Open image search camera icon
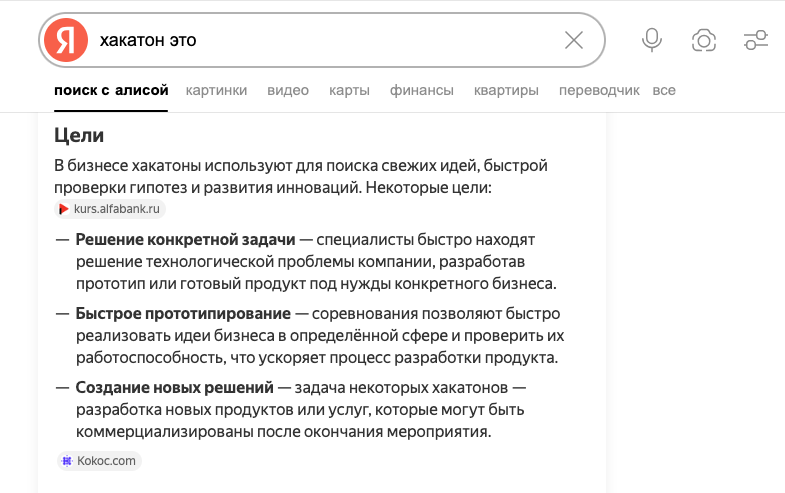This screenshot has height=493, width=785. [704, 40]
